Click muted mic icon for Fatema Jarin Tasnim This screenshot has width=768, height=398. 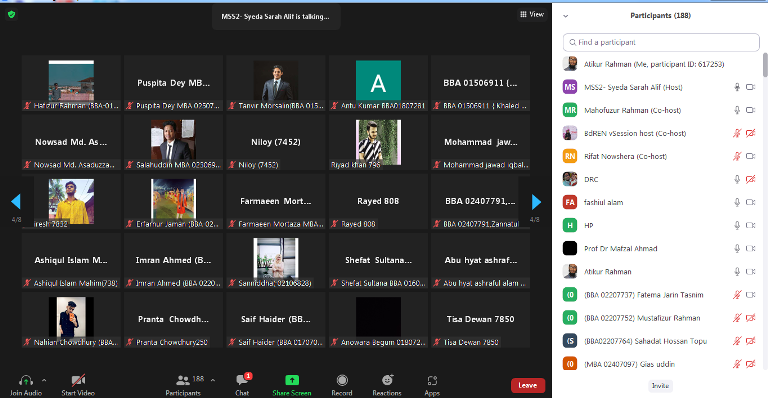point(737,295)
